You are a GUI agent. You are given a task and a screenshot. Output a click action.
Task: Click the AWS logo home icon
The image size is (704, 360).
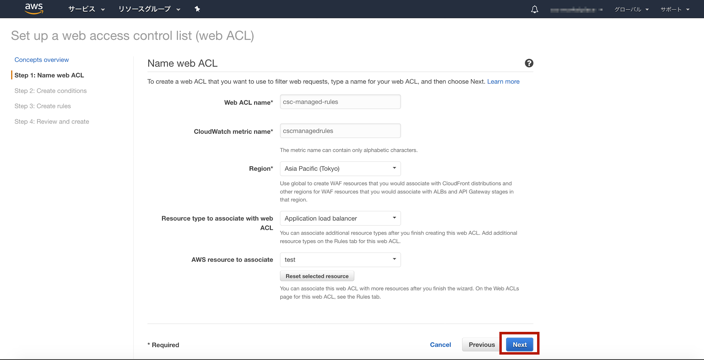point(34,9)
